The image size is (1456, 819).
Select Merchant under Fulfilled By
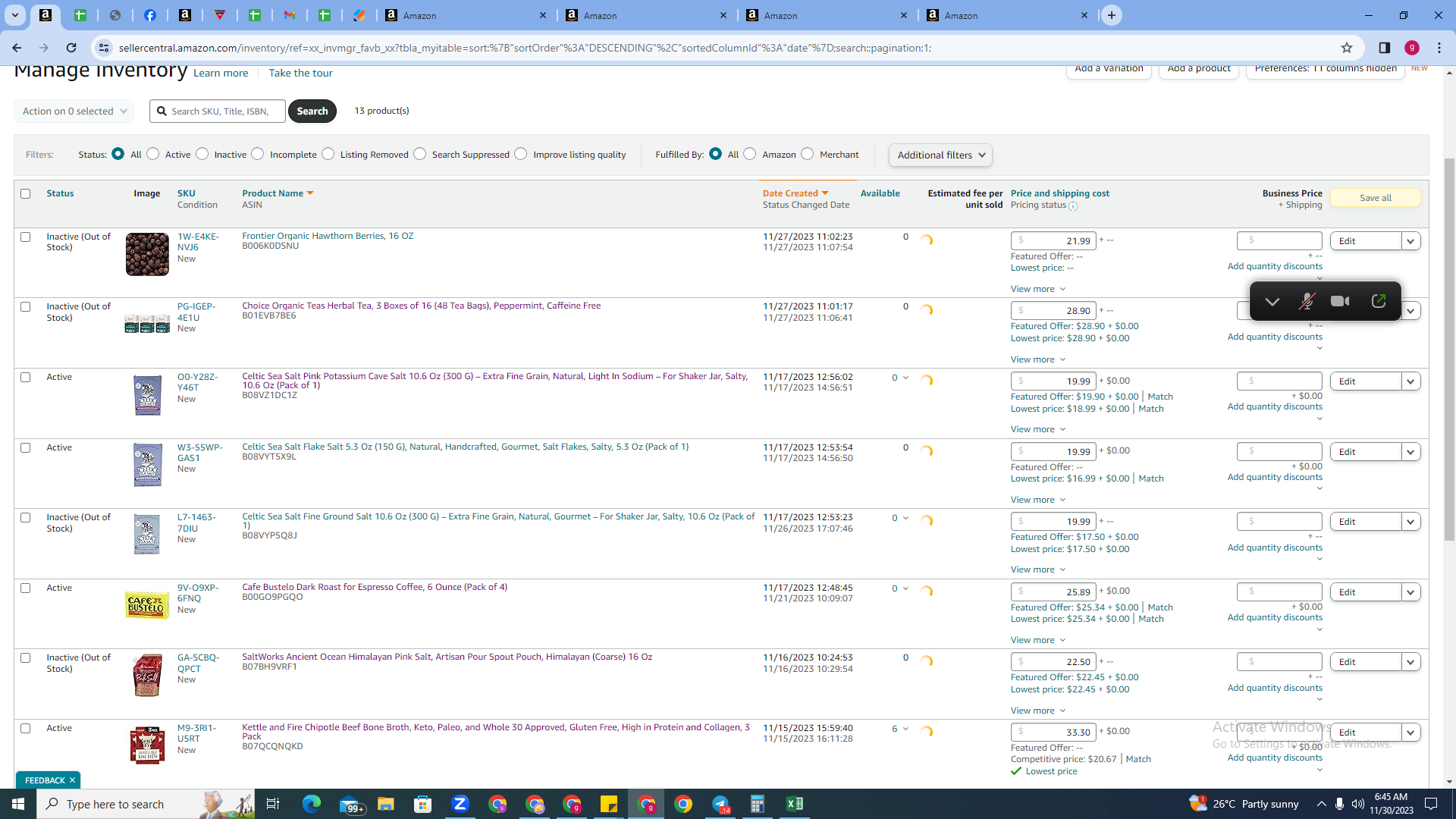pyautogui.click(x=808, y=154)
